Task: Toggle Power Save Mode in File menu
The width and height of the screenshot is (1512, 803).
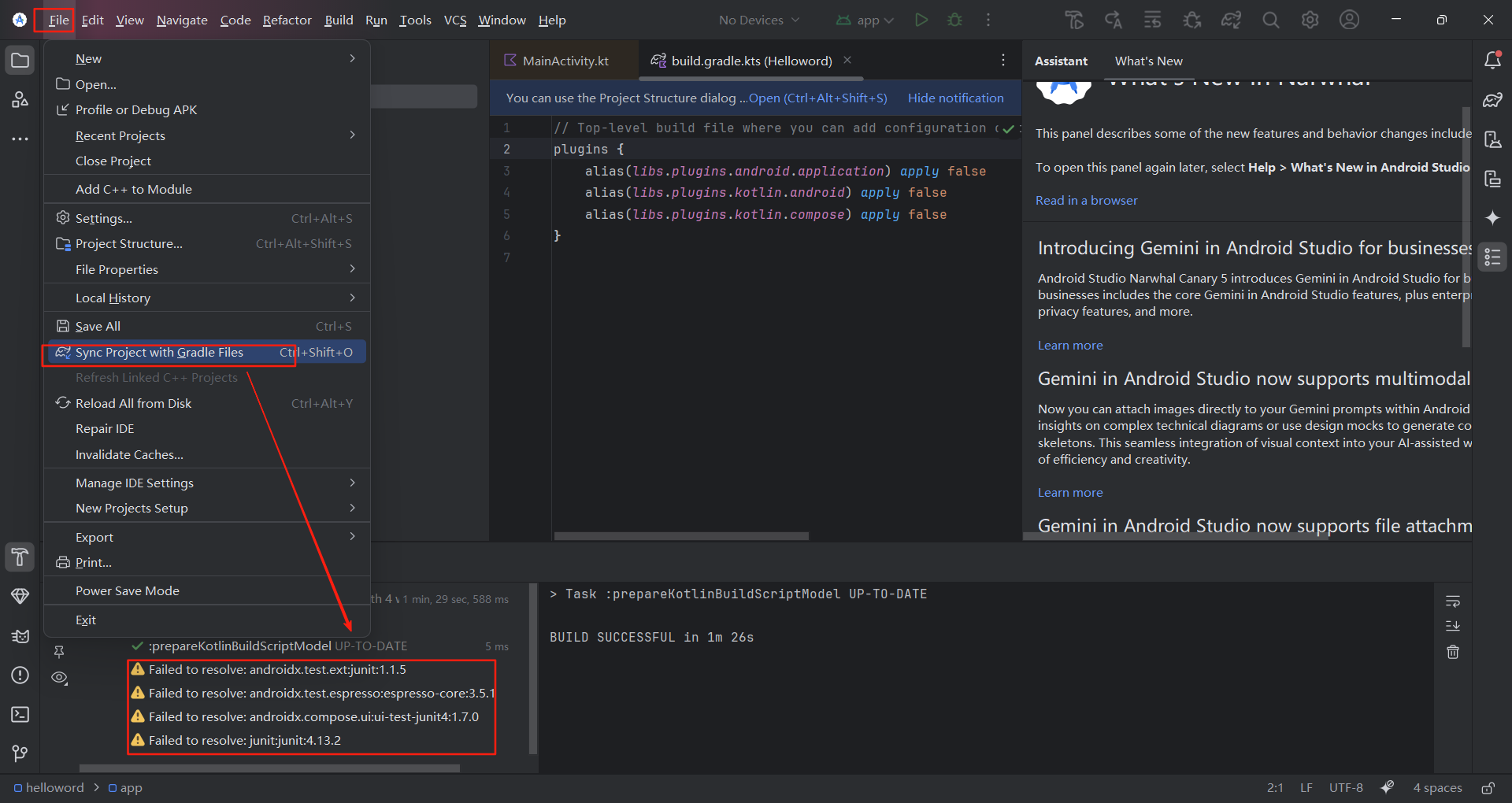Action: coord(206,591)
